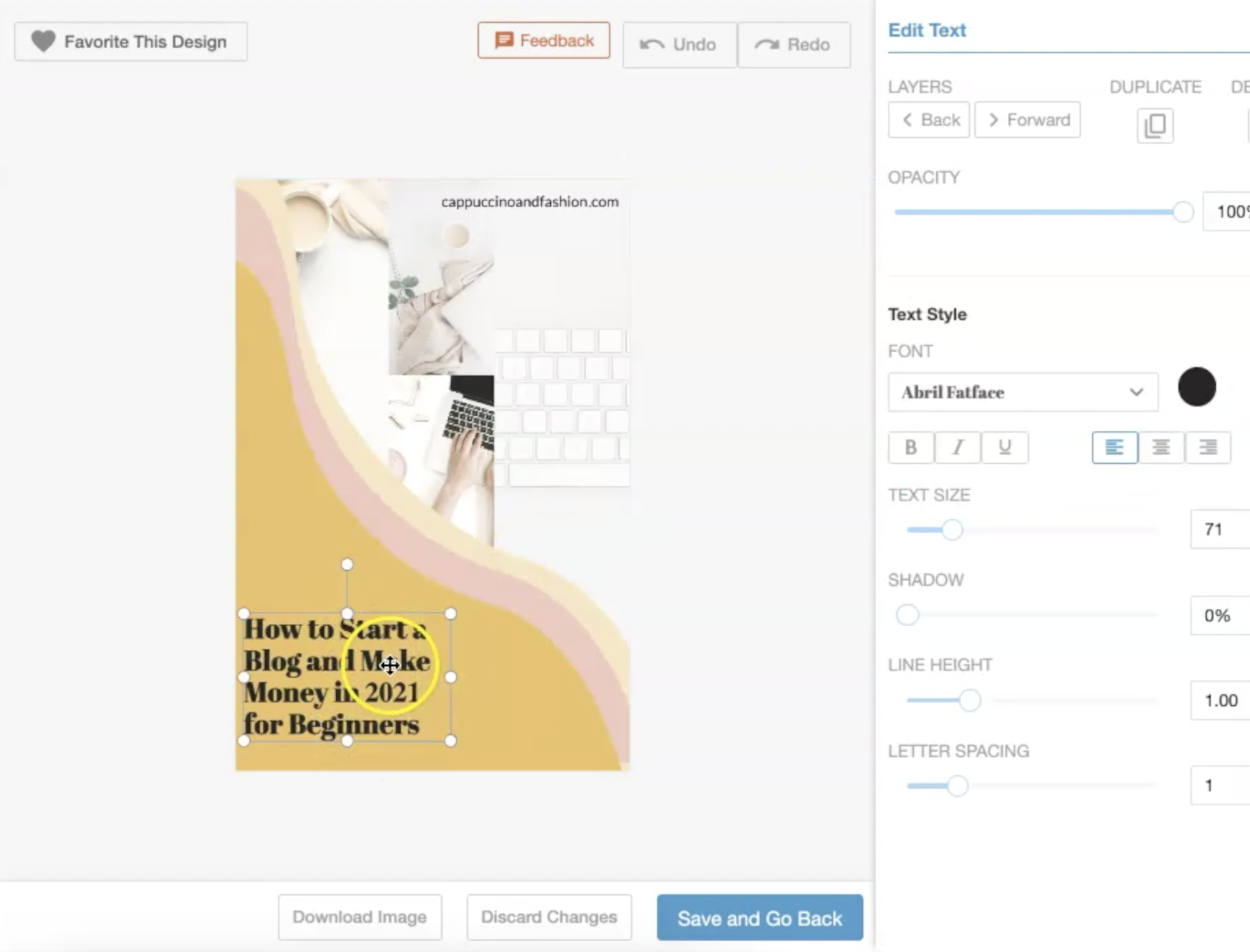Click the Opacity percentage field

pyautogui.click(x=1226, y=212)
